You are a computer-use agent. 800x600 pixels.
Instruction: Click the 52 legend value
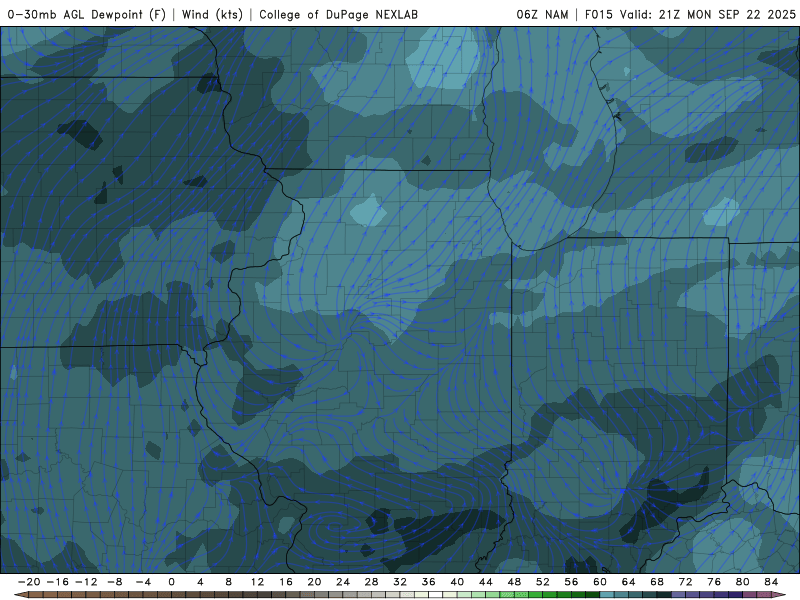543,582
